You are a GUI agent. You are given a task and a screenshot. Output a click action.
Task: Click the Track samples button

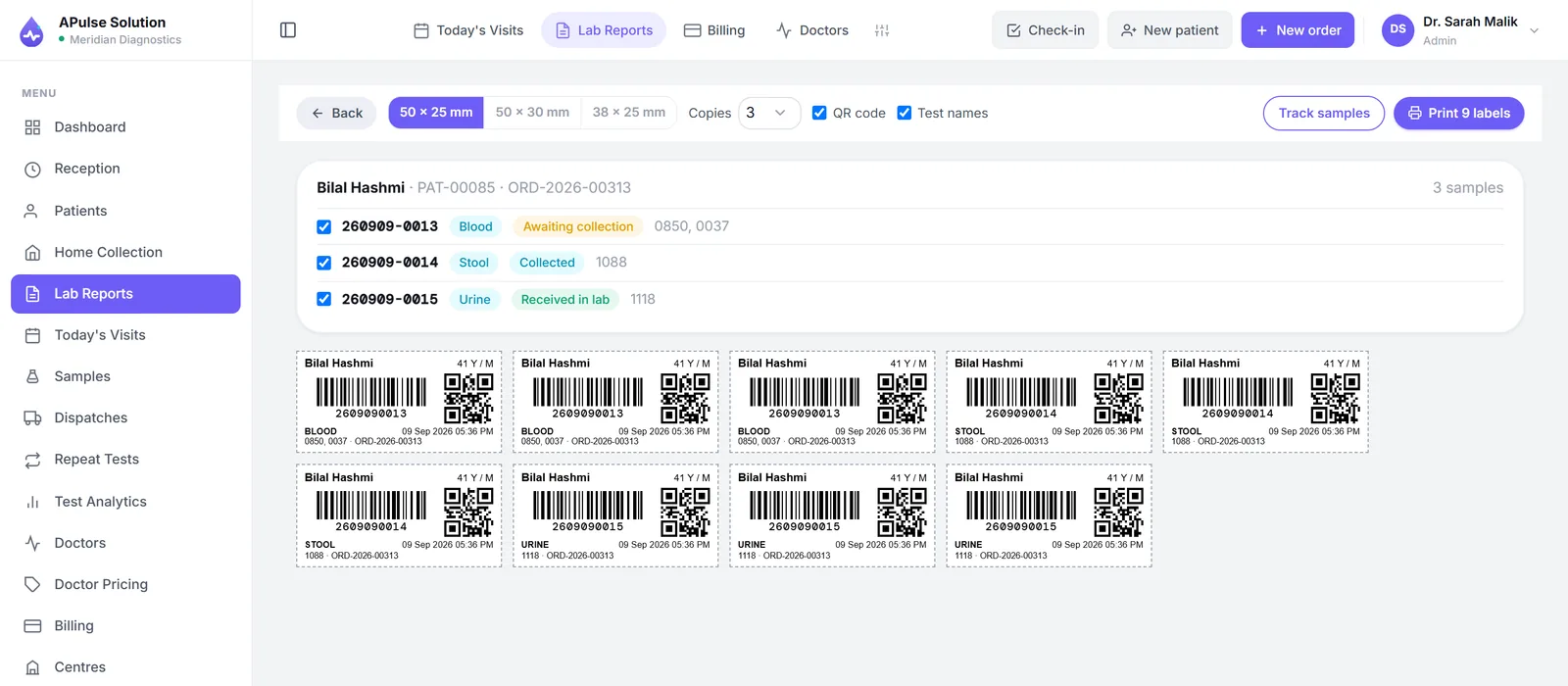[x=1324, y=113]
